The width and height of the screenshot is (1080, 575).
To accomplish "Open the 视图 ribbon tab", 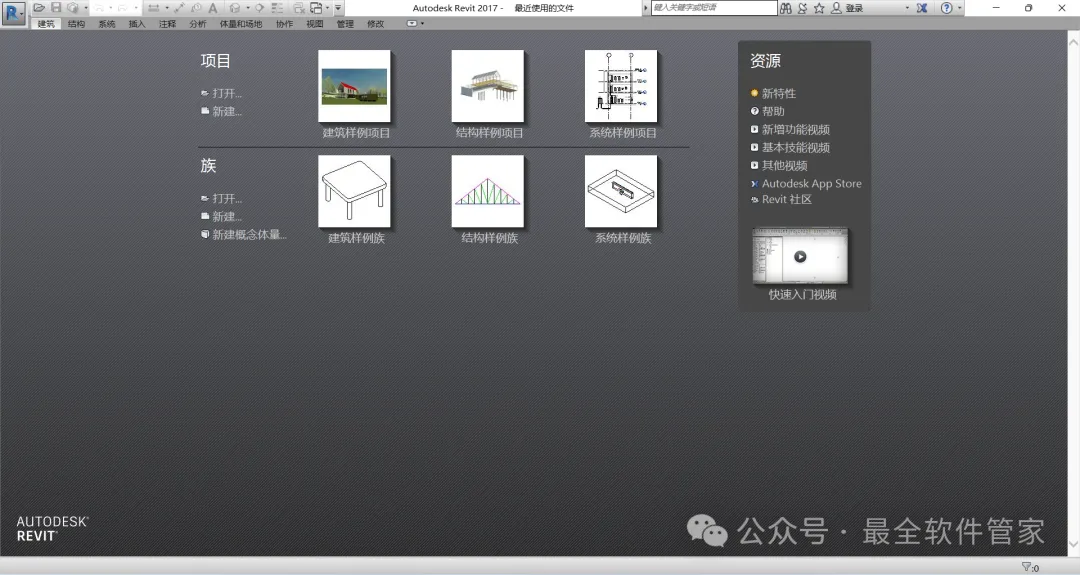I will pos(315,23).
